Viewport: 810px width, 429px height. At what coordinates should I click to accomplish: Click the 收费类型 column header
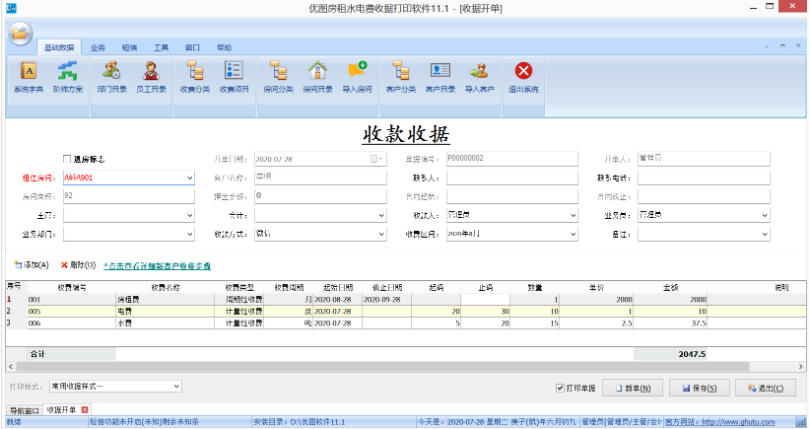[x=239, y=287]
